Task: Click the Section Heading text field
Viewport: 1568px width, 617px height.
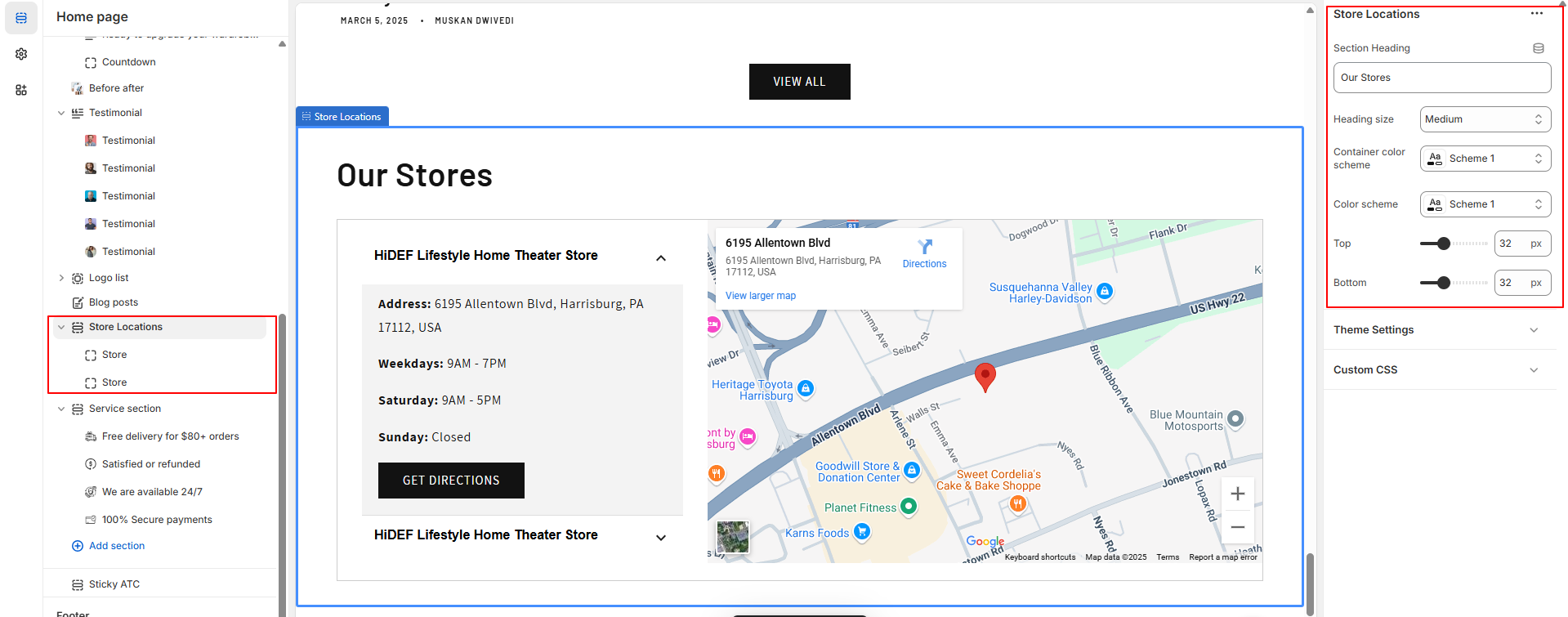Action: (1442, 78)
